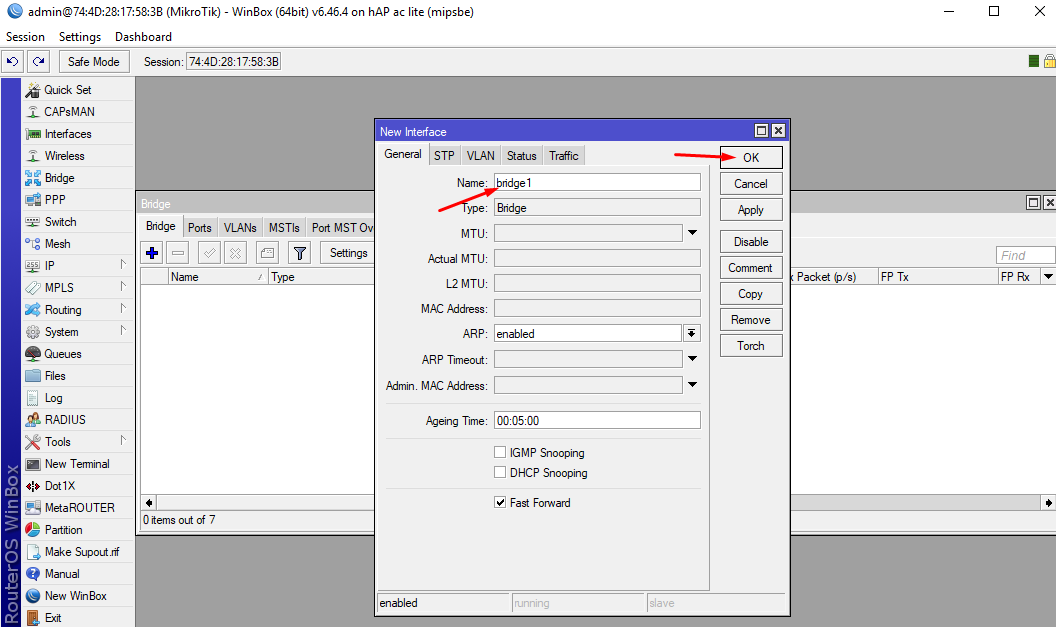Screen dimensions: 1056x627
Task: Expand the MTU field arrow
Action: (692, 233)
